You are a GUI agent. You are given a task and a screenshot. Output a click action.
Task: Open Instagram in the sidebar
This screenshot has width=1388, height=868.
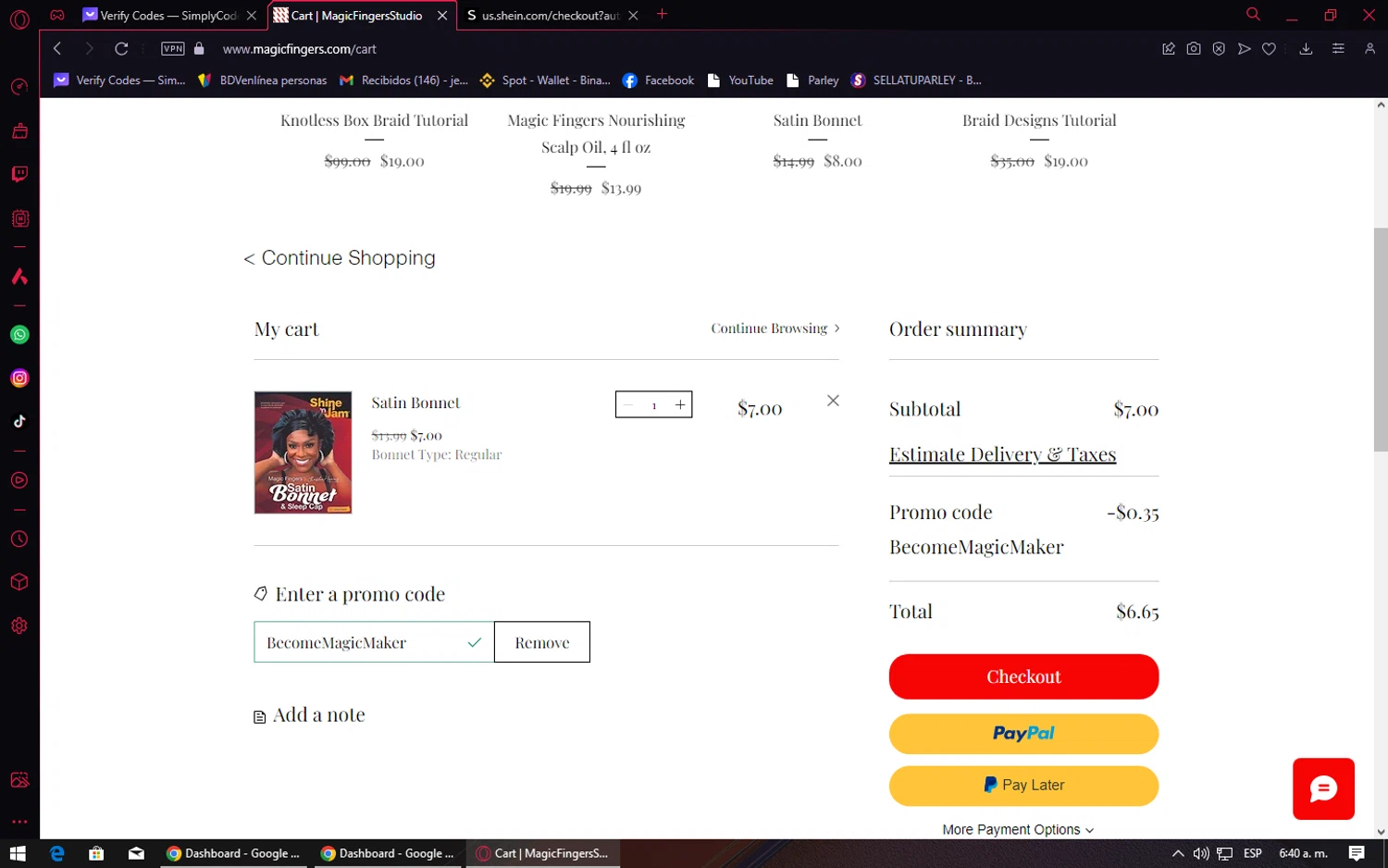click(19, 378)
